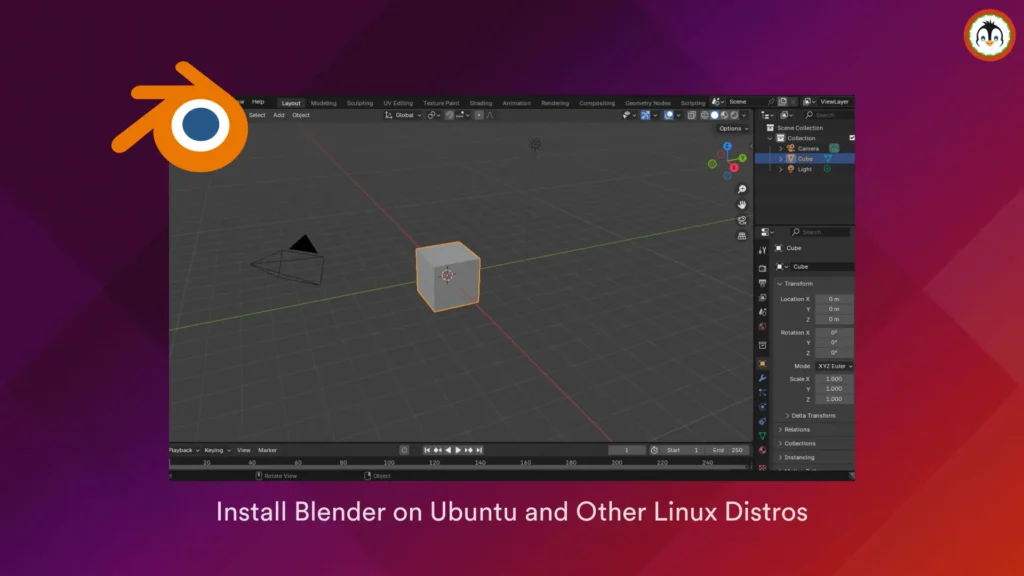Toggle X-ray mode in viewport header
This screenshot has height=576, width=1024.
coord(691,115)
